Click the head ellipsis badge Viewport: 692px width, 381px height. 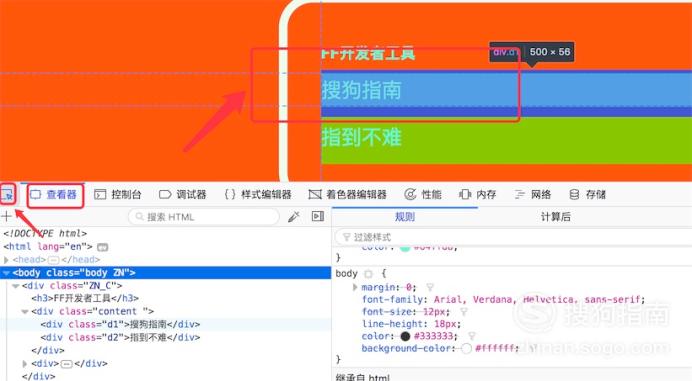click(x=53, y=260)
